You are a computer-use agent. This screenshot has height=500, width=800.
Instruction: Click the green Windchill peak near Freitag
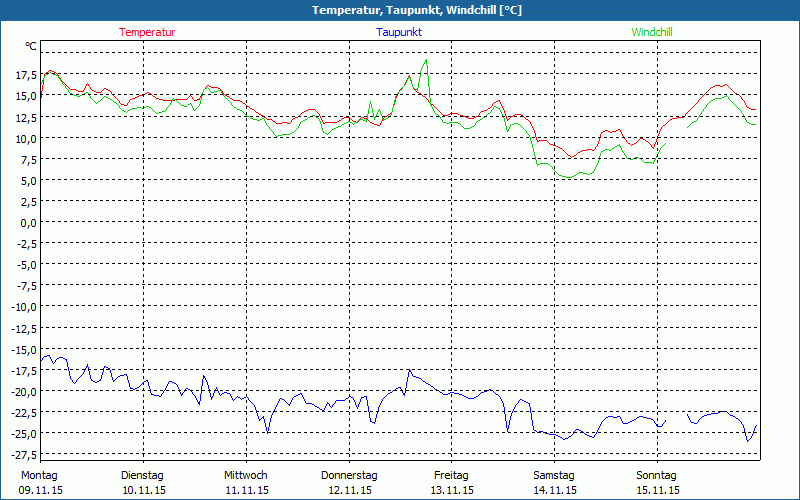coord(427,60)
